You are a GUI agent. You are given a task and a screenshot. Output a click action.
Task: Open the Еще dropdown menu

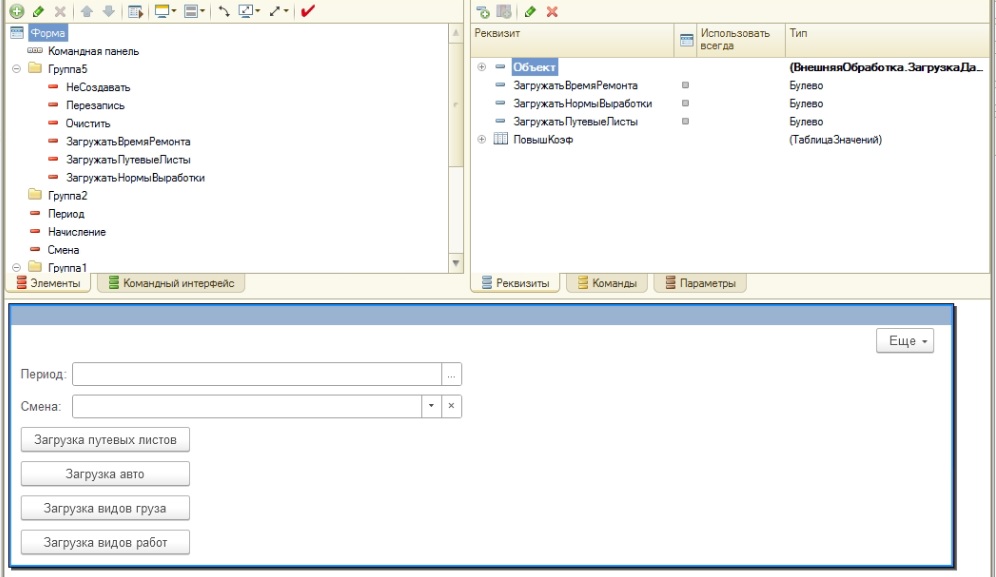(x=905, y=341)
